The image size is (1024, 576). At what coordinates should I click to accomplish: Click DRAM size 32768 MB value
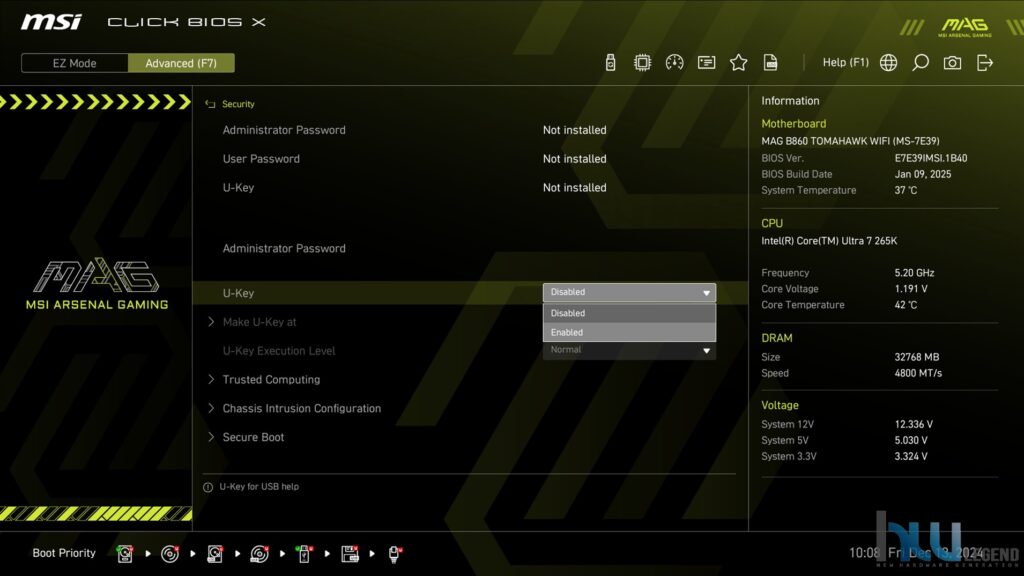click(917, 357)
